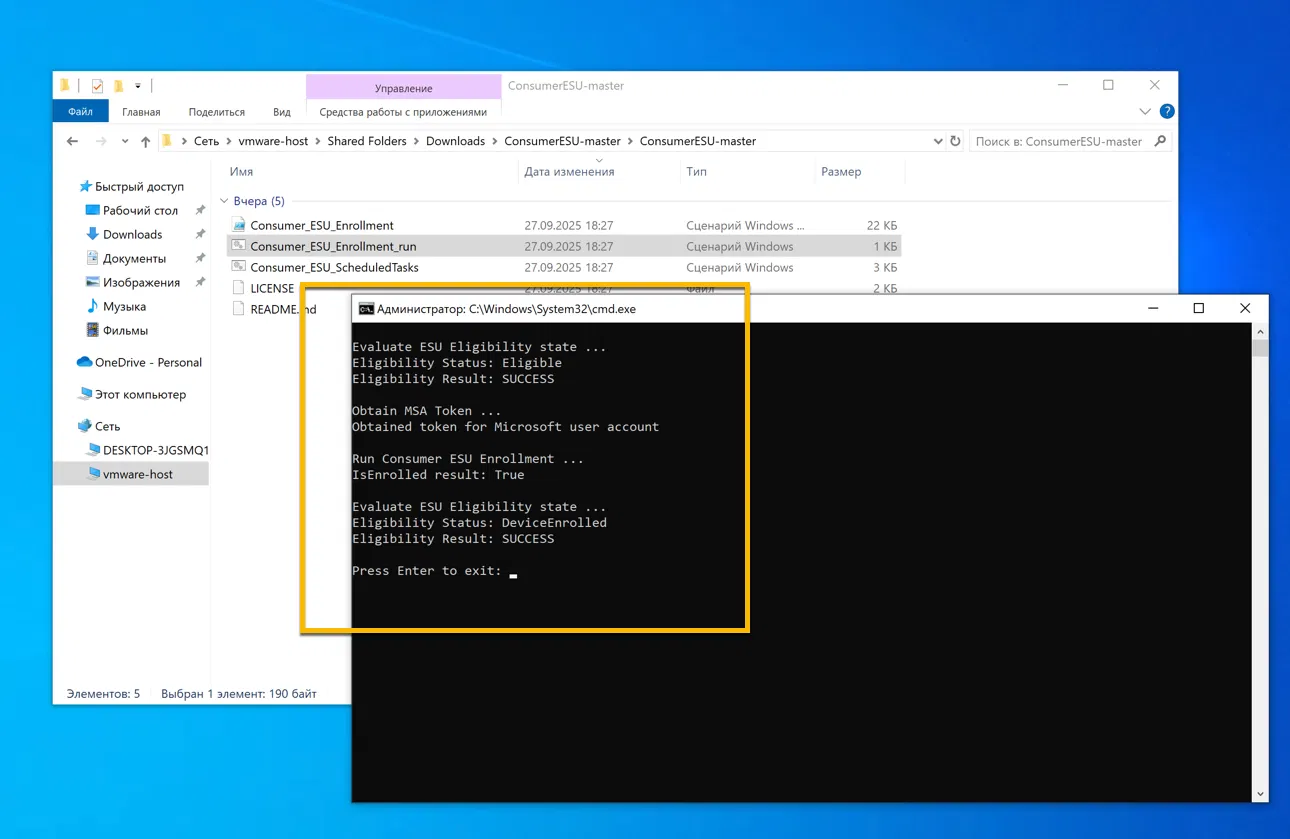Screen dimensions: 1290x839
Task: Click the LICENSE file icon
Action: point(239,288)
